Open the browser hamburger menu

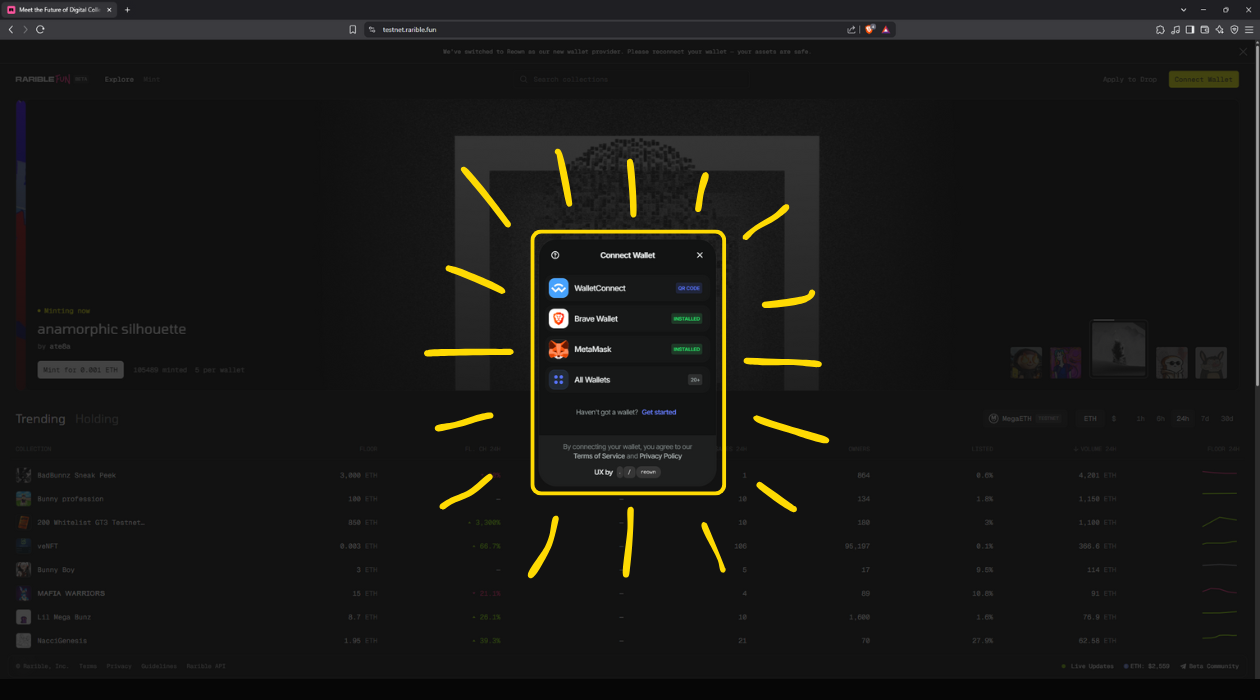(1249, 29)
